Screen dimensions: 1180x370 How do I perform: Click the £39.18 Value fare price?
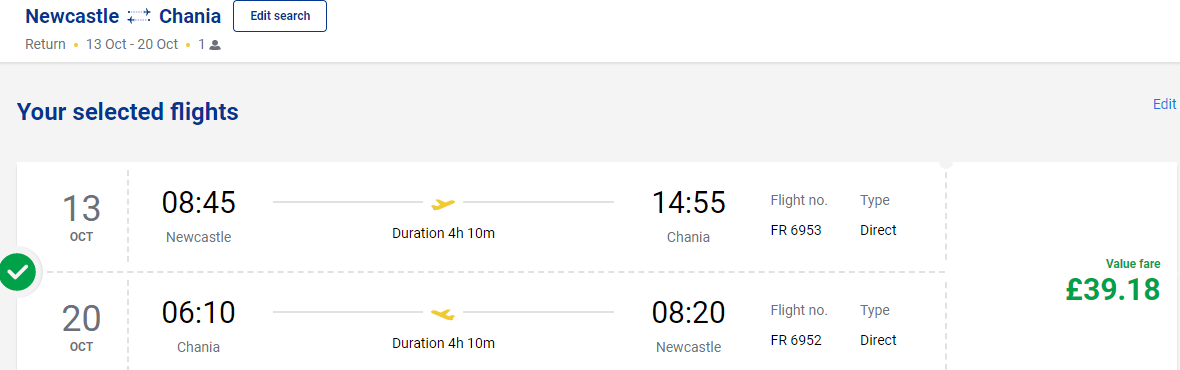(x=1113, y=290)
